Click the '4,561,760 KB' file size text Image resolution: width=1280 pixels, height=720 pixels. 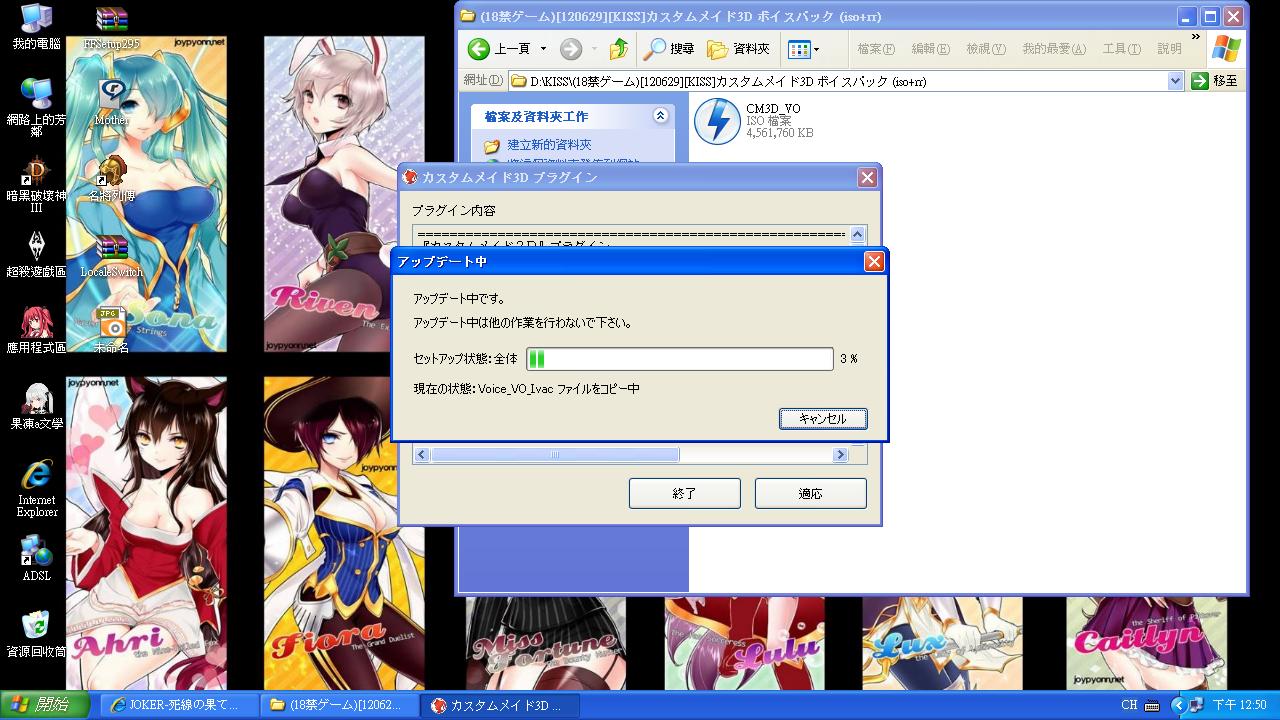tap(779, 133)
